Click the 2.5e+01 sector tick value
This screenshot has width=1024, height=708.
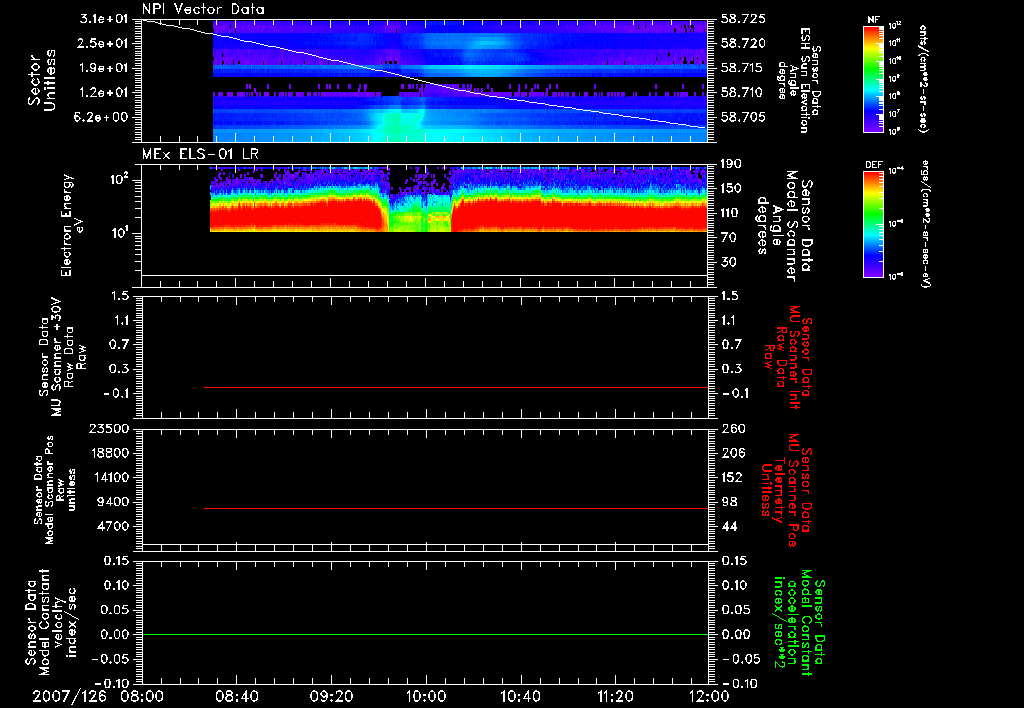(104, 43)
